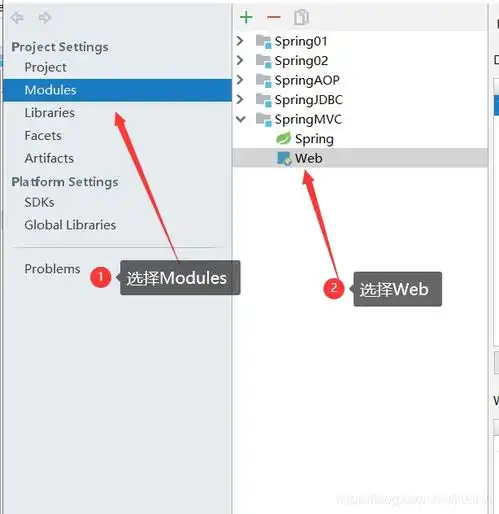Image resolution: width=499 pixels, height=514 pixels.
Task: Expand the SpringAOP module tree
Action: [240, 80]
